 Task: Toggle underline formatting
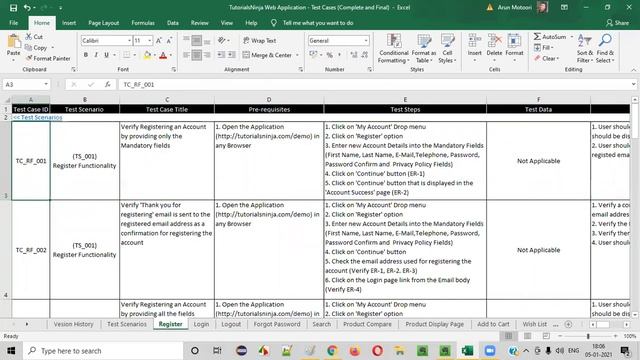107,55
